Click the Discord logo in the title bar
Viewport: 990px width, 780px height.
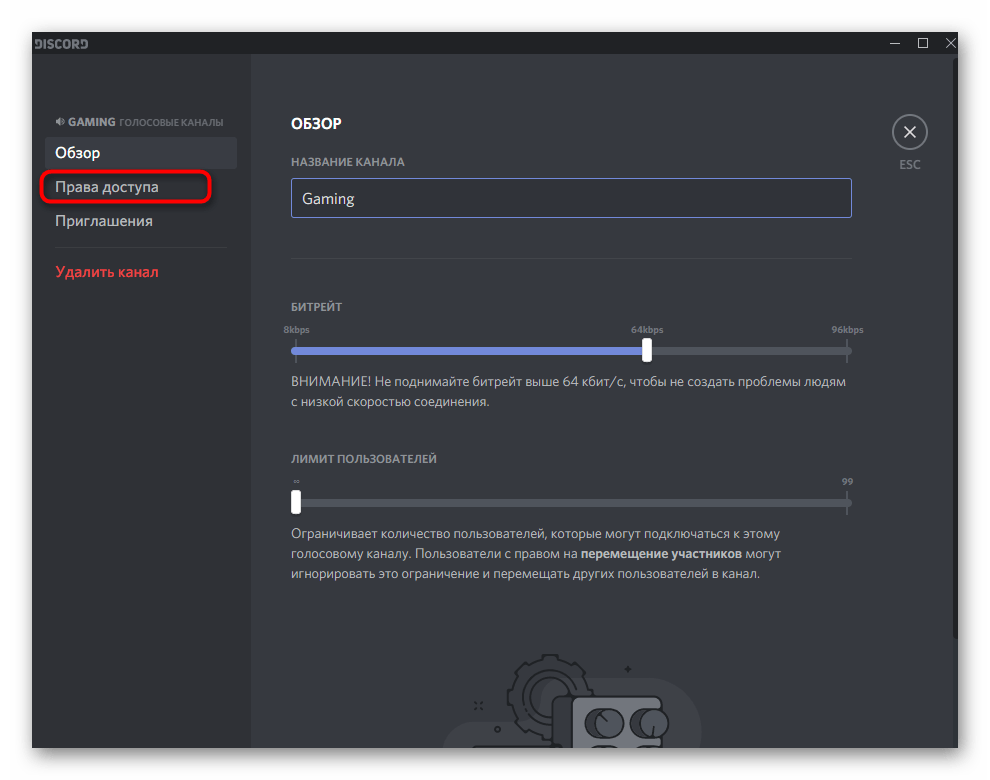(x=62, y=43)
